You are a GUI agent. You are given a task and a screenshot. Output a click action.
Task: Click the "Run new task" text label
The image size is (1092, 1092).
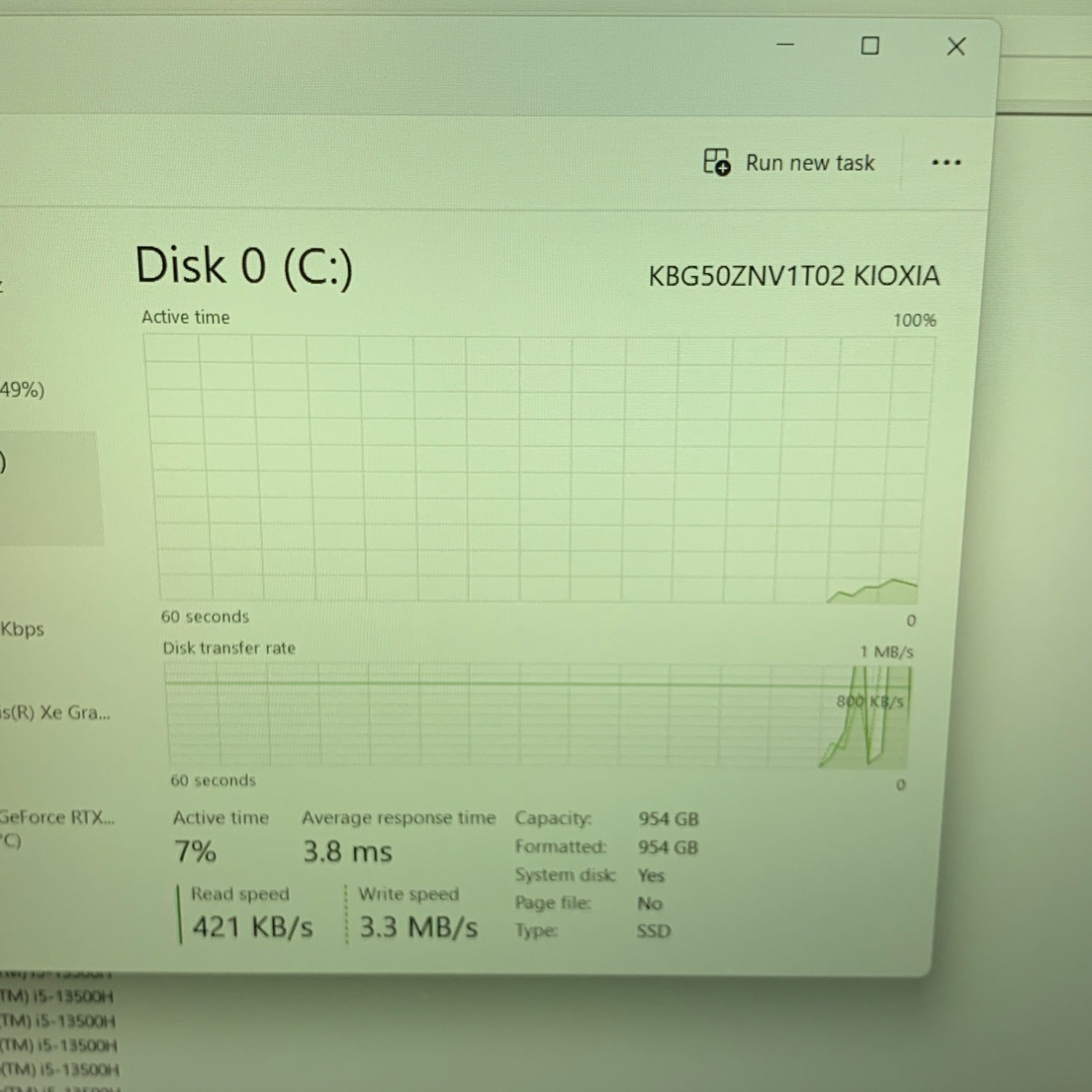click(810, 163)
